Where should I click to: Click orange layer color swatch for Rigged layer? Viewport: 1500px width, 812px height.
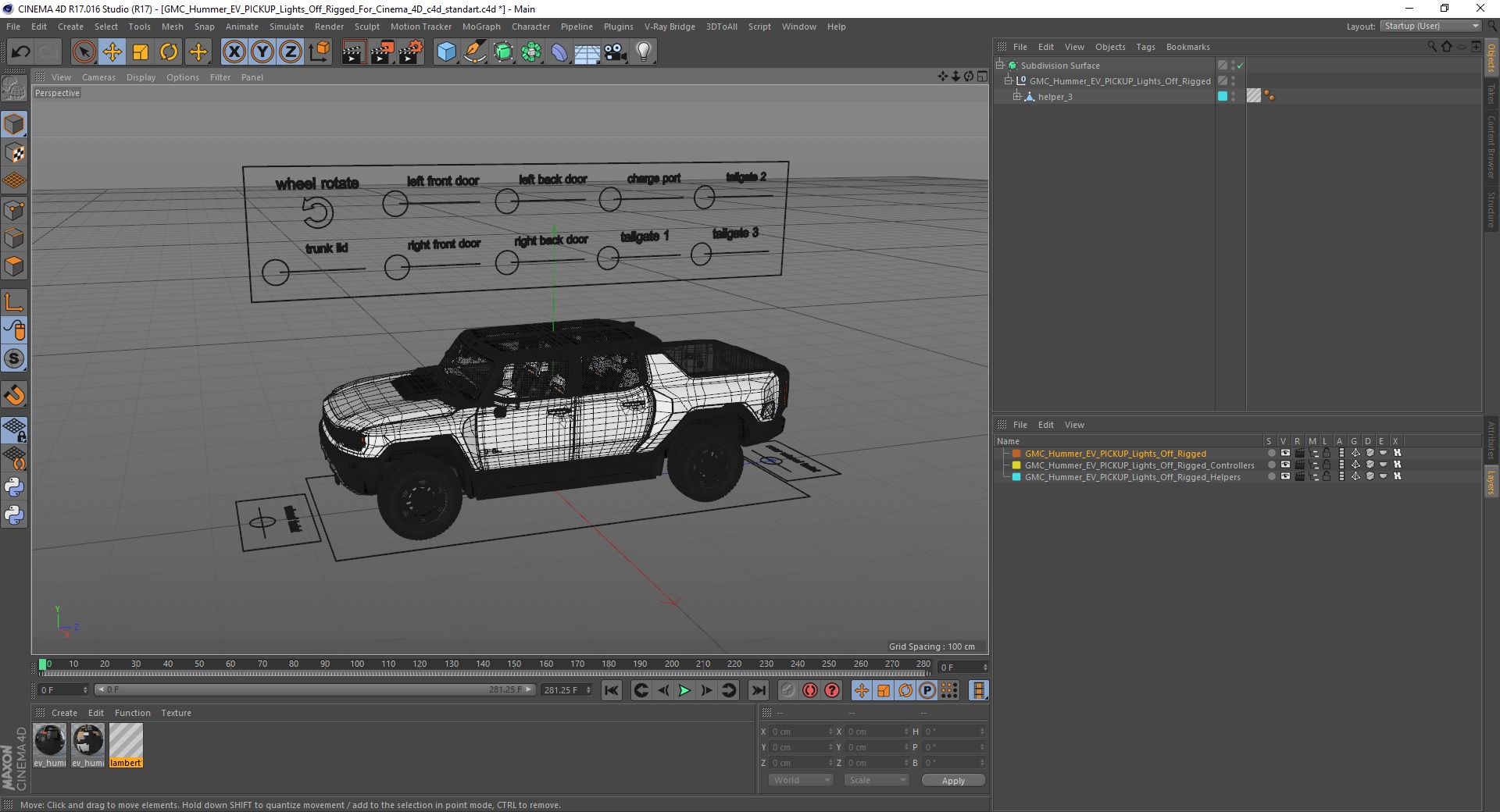tap(1016, 454)
